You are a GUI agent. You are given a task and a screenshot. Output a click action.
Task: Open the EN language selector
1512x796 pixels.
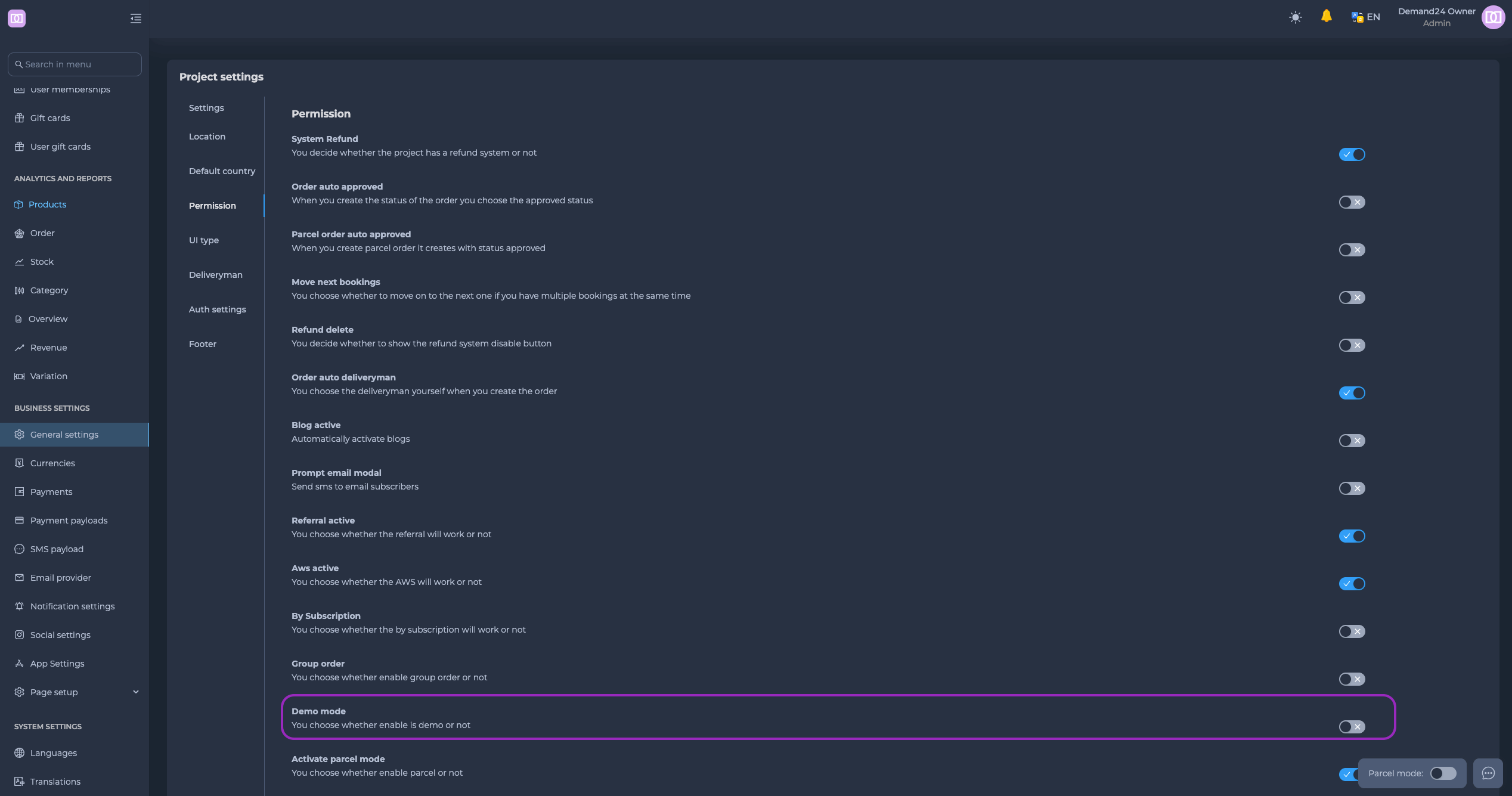pos(1365,17)
